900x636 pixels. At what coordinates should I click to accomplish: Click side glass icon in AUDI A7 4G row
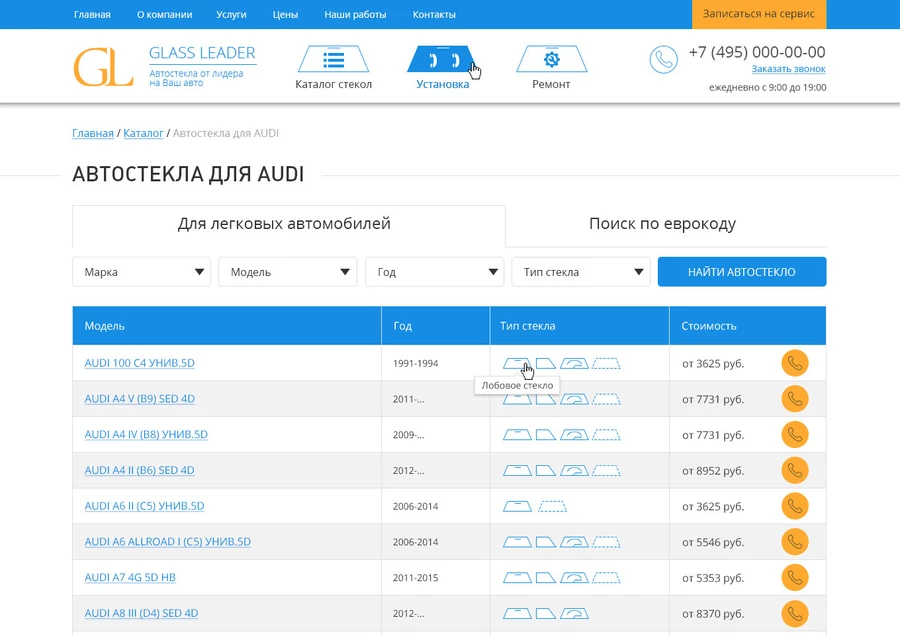click(545, 577)
